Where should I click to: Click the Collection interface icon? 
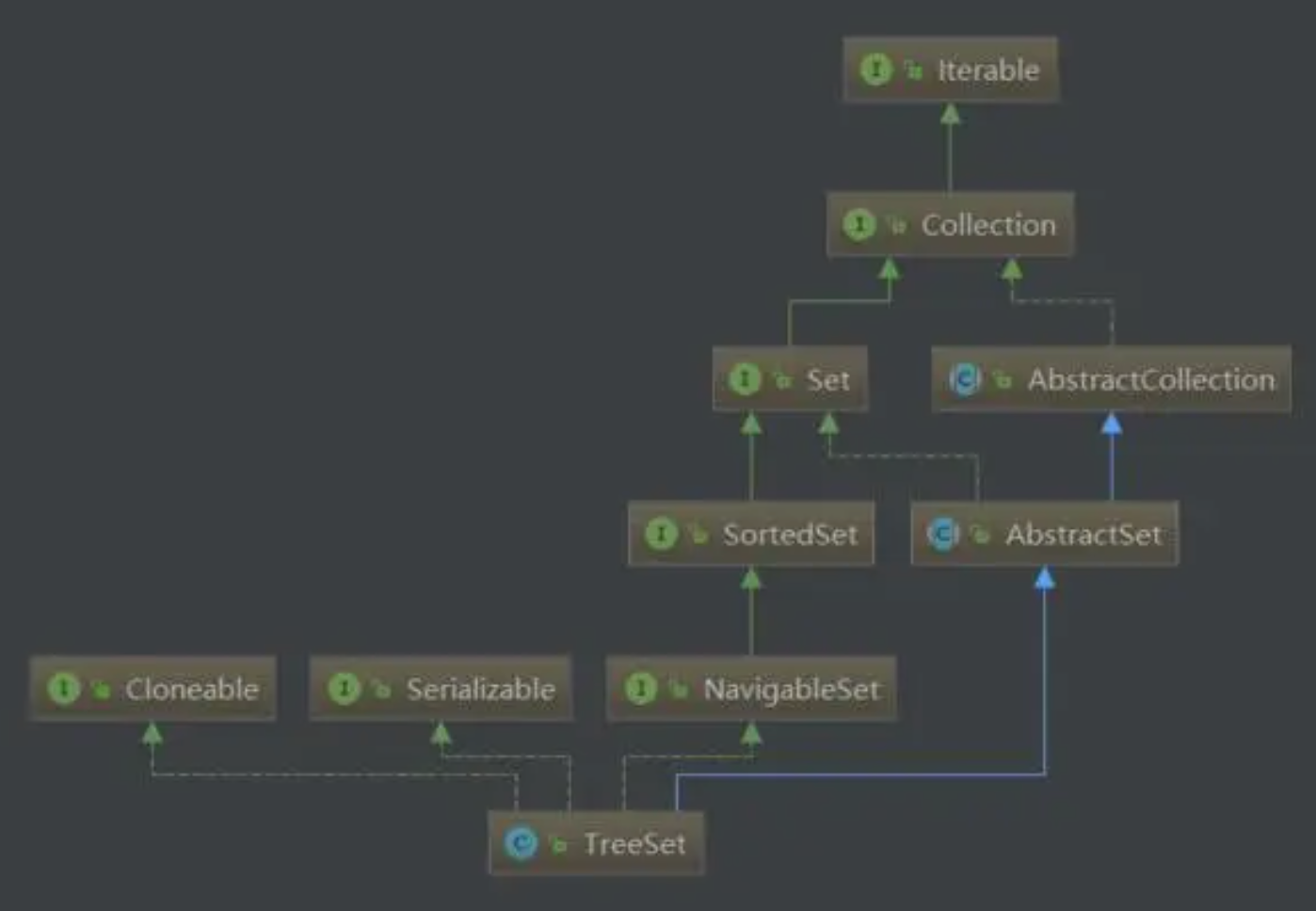tap(859, 225)
